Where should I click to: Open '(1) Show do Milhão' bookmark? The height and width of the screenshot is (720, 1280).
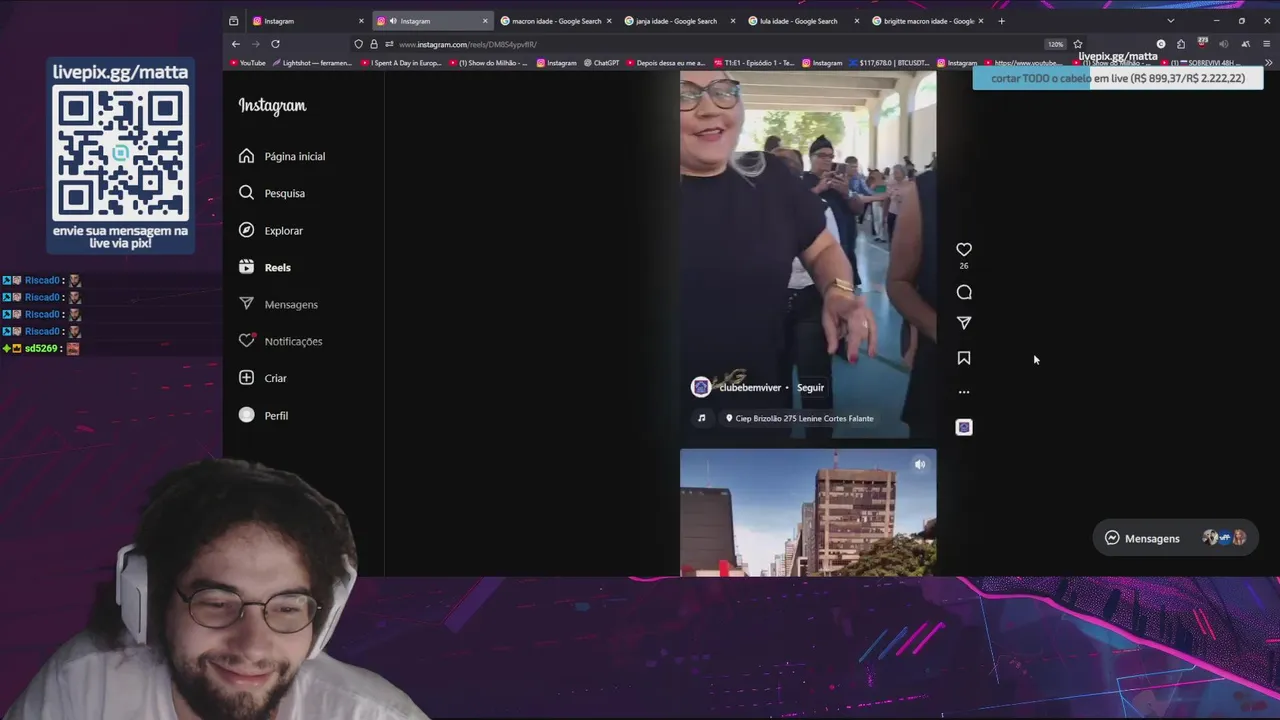[x=488, y=63]
